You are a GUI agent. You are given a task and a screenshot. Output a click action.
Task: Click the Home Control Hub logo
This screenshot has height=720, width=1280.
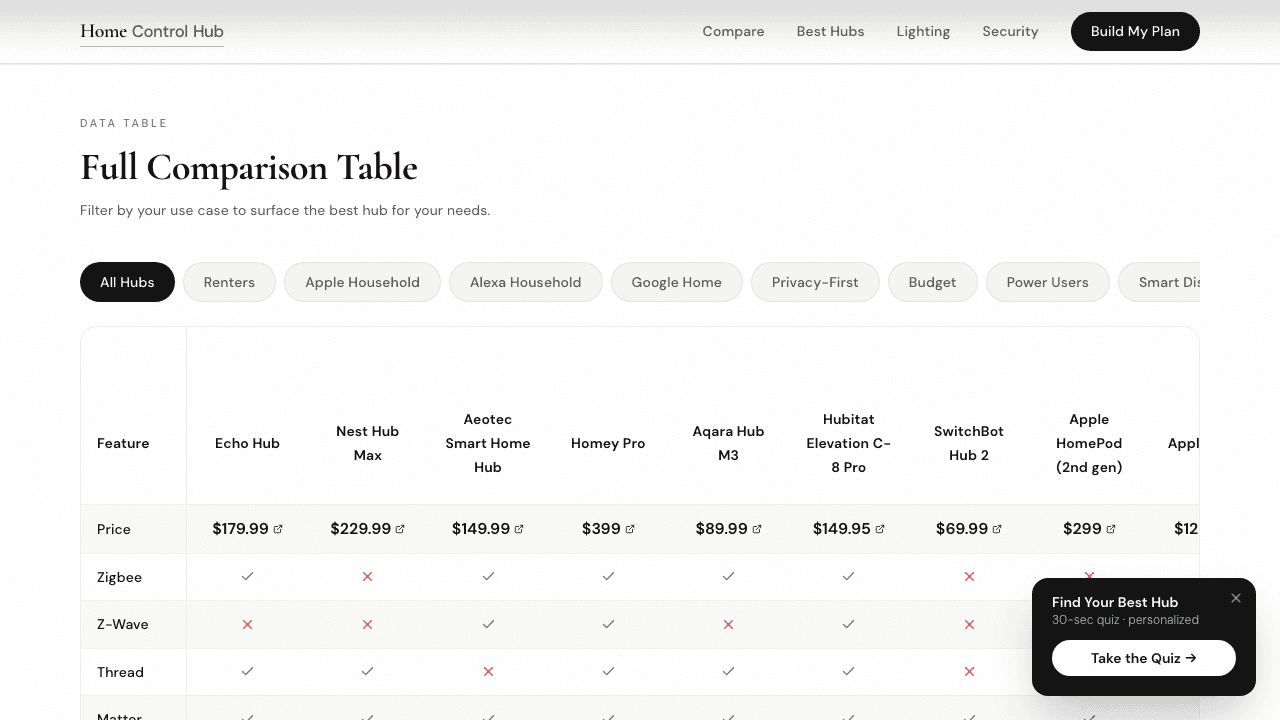click(x=152, y=31)
